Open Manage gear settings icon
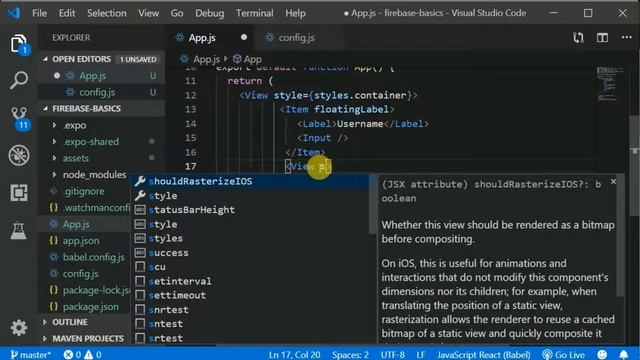Image resolution: width=640 pixels, height=360 pixels. [x=19, y=328]
